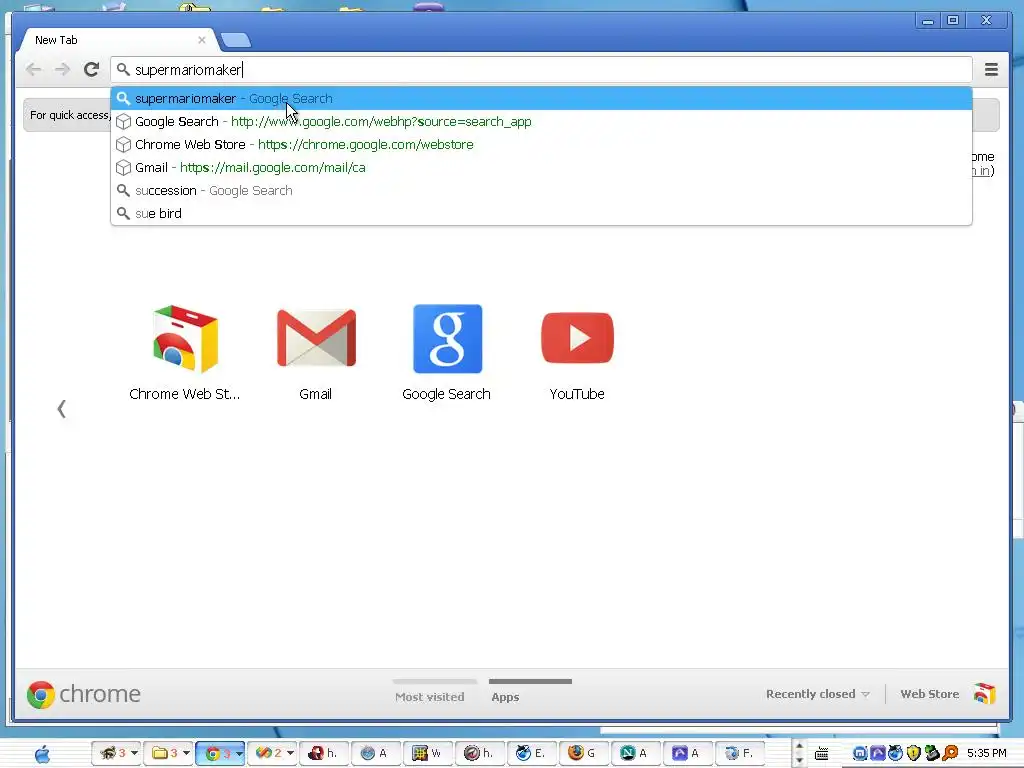Switch to the 'W' taskbar window

427,753
